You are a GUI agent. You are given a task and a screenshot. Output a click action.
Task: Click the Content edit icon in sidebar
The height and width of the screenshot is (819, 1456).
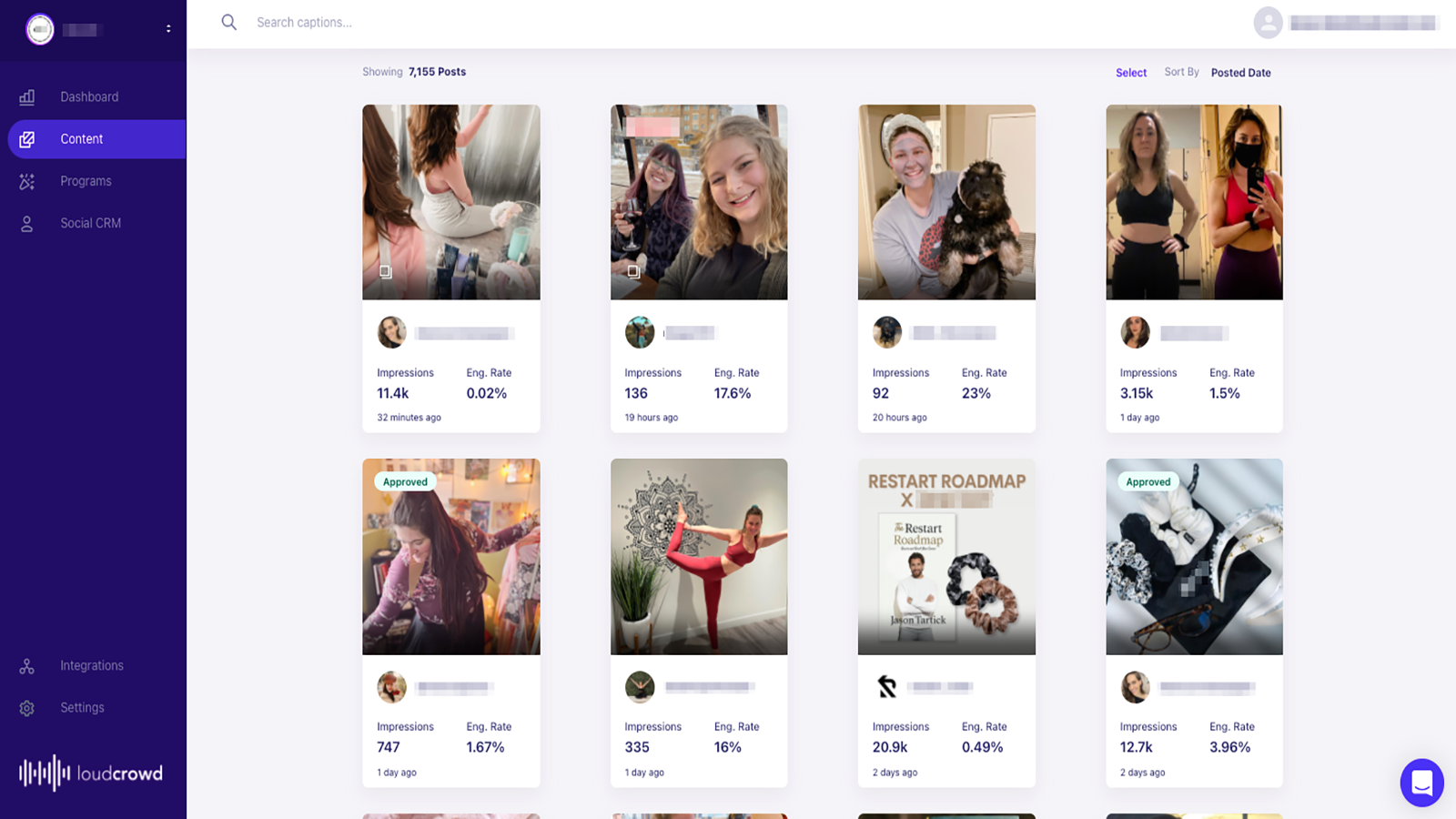(x=27, y=139)
